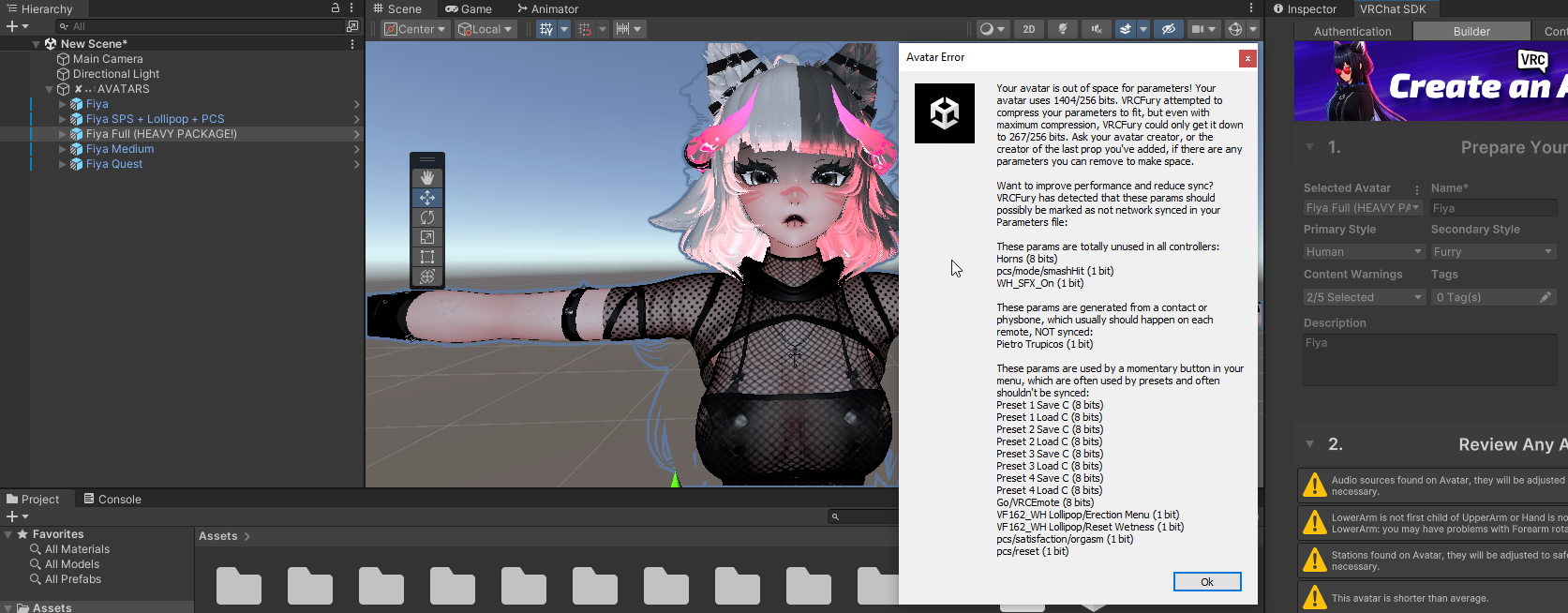
Task: Click the Assets breadcrumb label
Action: pos(218,536)
